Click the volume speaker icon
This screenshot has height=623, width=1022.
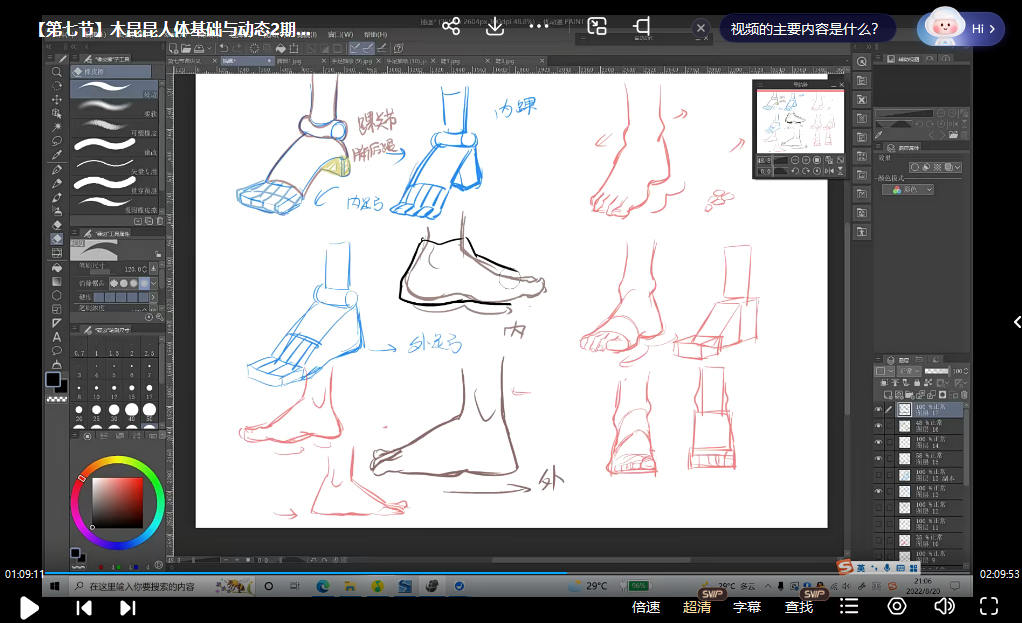click(944, 605)
